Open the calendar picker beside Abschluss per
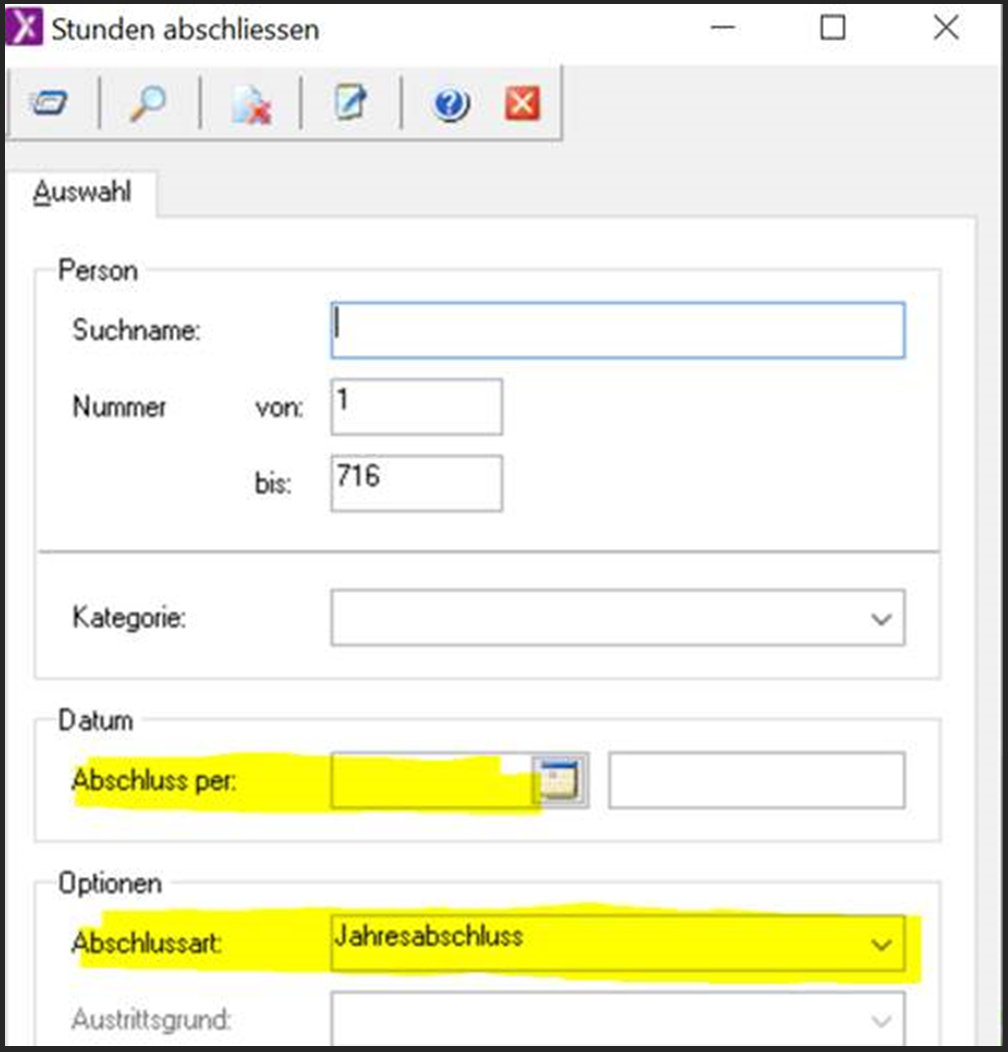 coord(559,780)
